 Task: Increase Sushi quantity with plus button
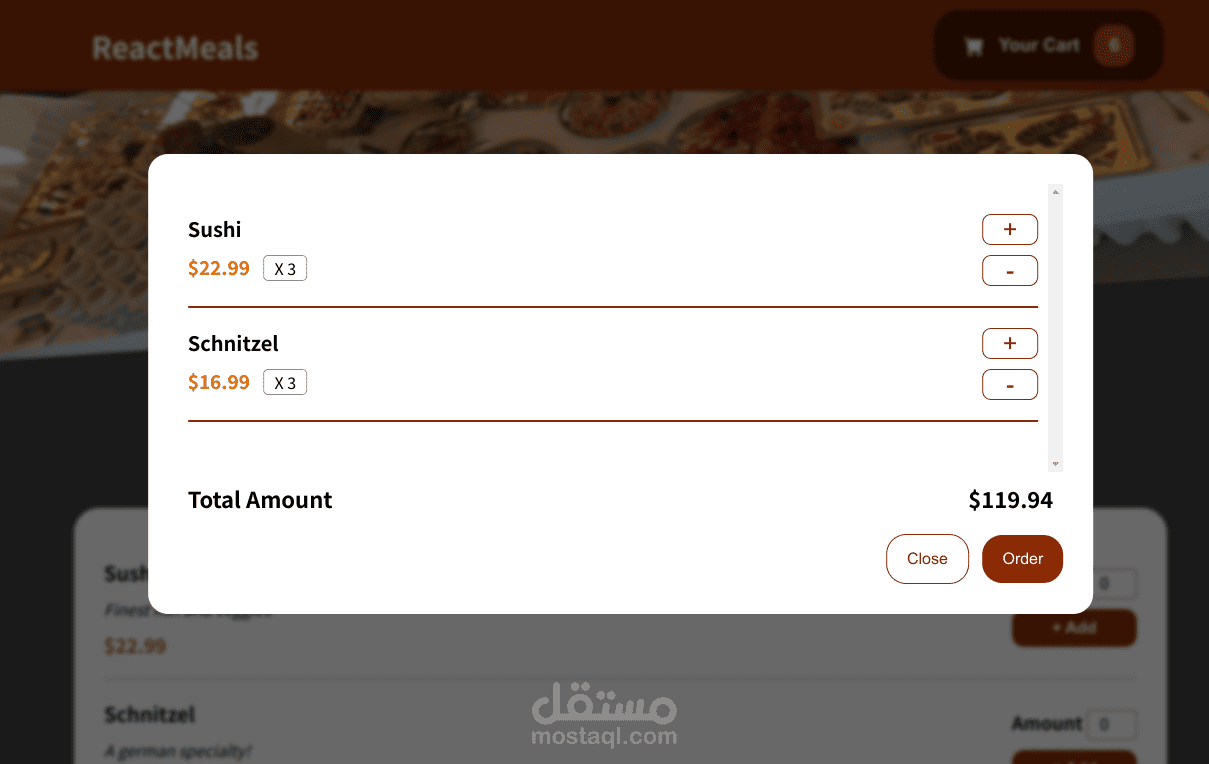[x=1009, y=230]
